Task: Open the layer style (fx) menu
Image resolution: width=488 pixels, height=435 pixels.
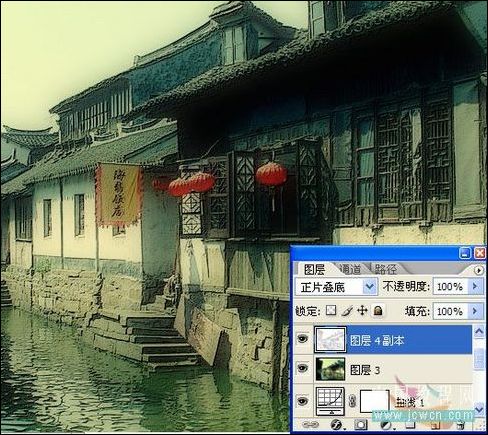Action: point(337,425)
